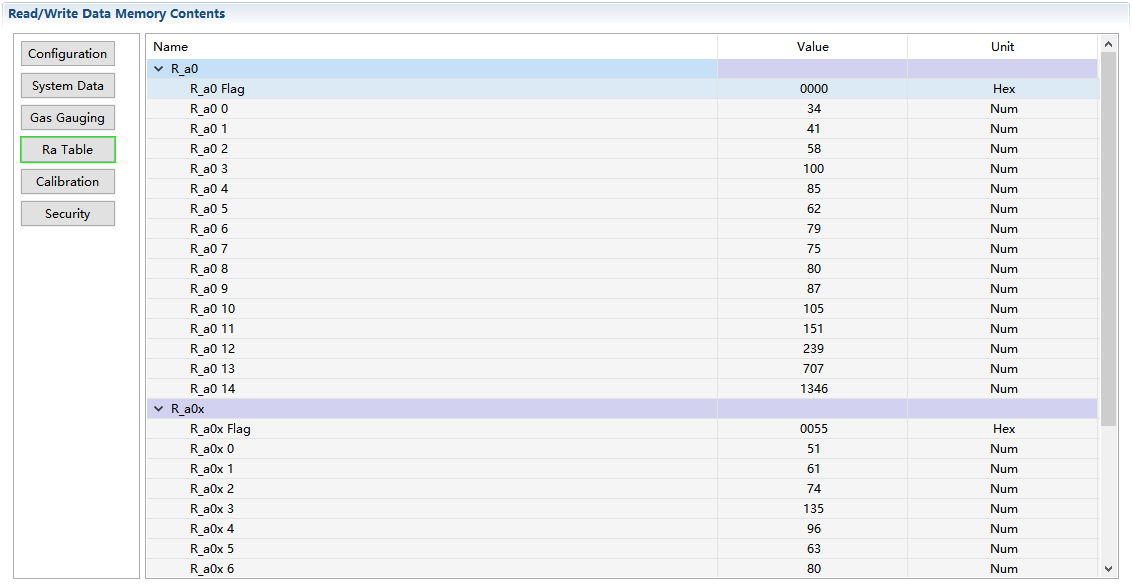This screenshot has height=588, width=1132.
Task: Click value 85 of R_a0 4
Action: tap(814, 189)
